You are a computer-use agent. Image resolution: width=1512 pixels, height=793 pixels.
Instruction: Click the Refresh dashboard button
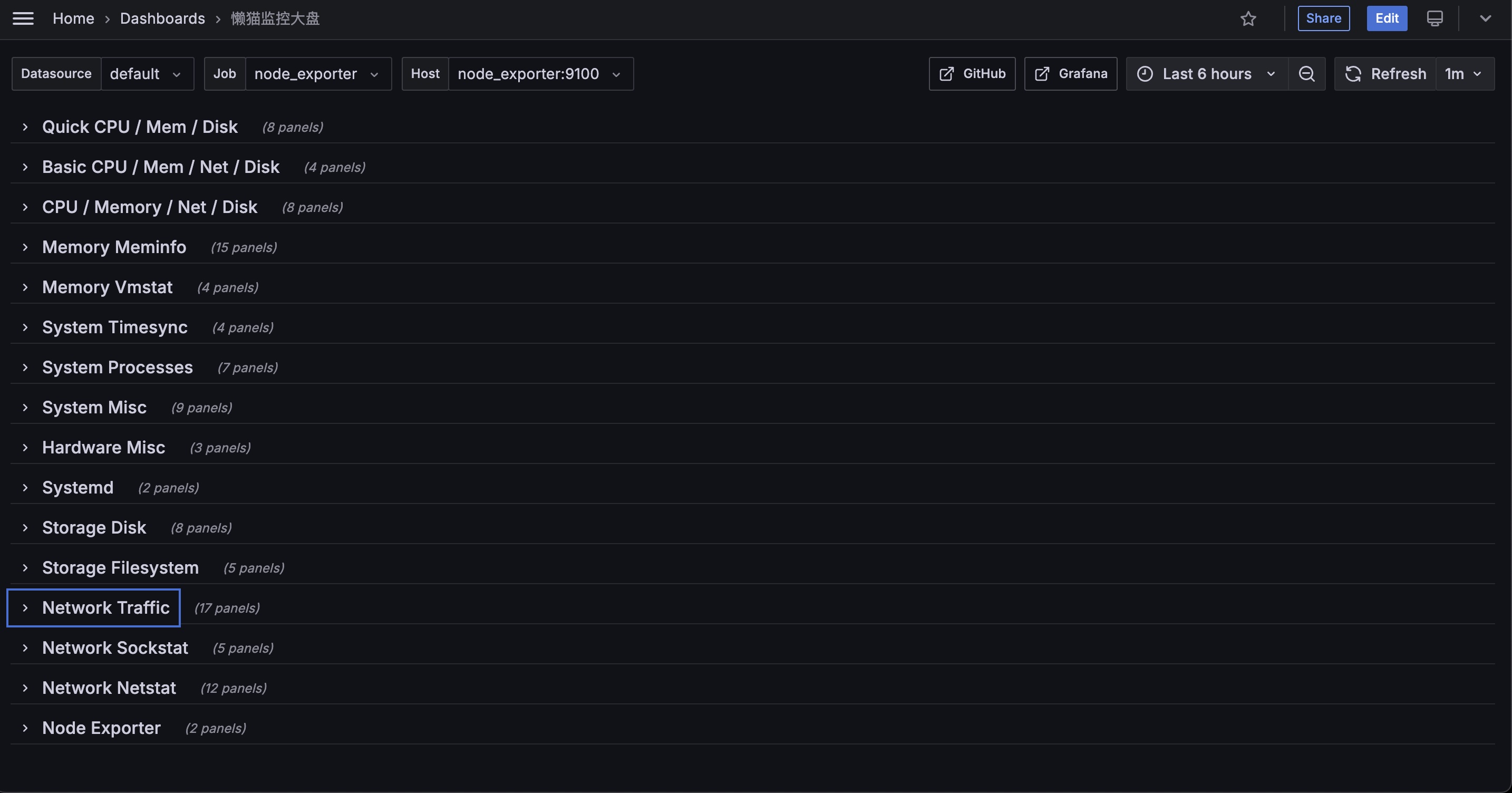(x=1385, y=74)
